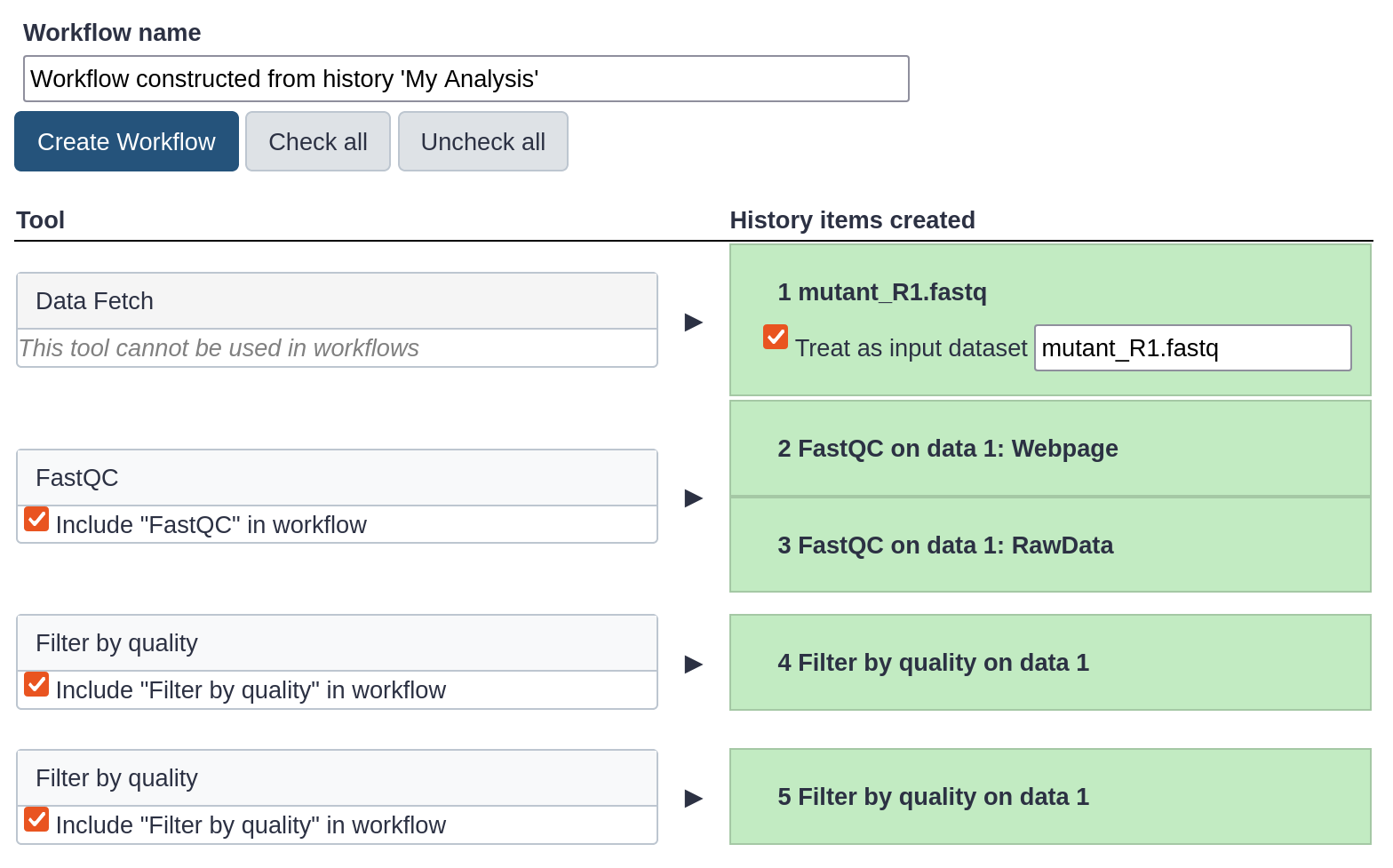The image size is (1393, 868).
Task: Click the FastQC tool header
Action: click(337, 478)
